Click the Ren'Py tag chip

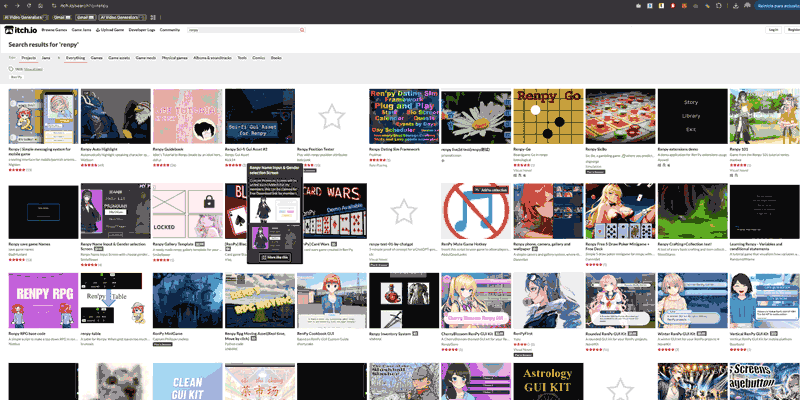[x=16, y=77]
